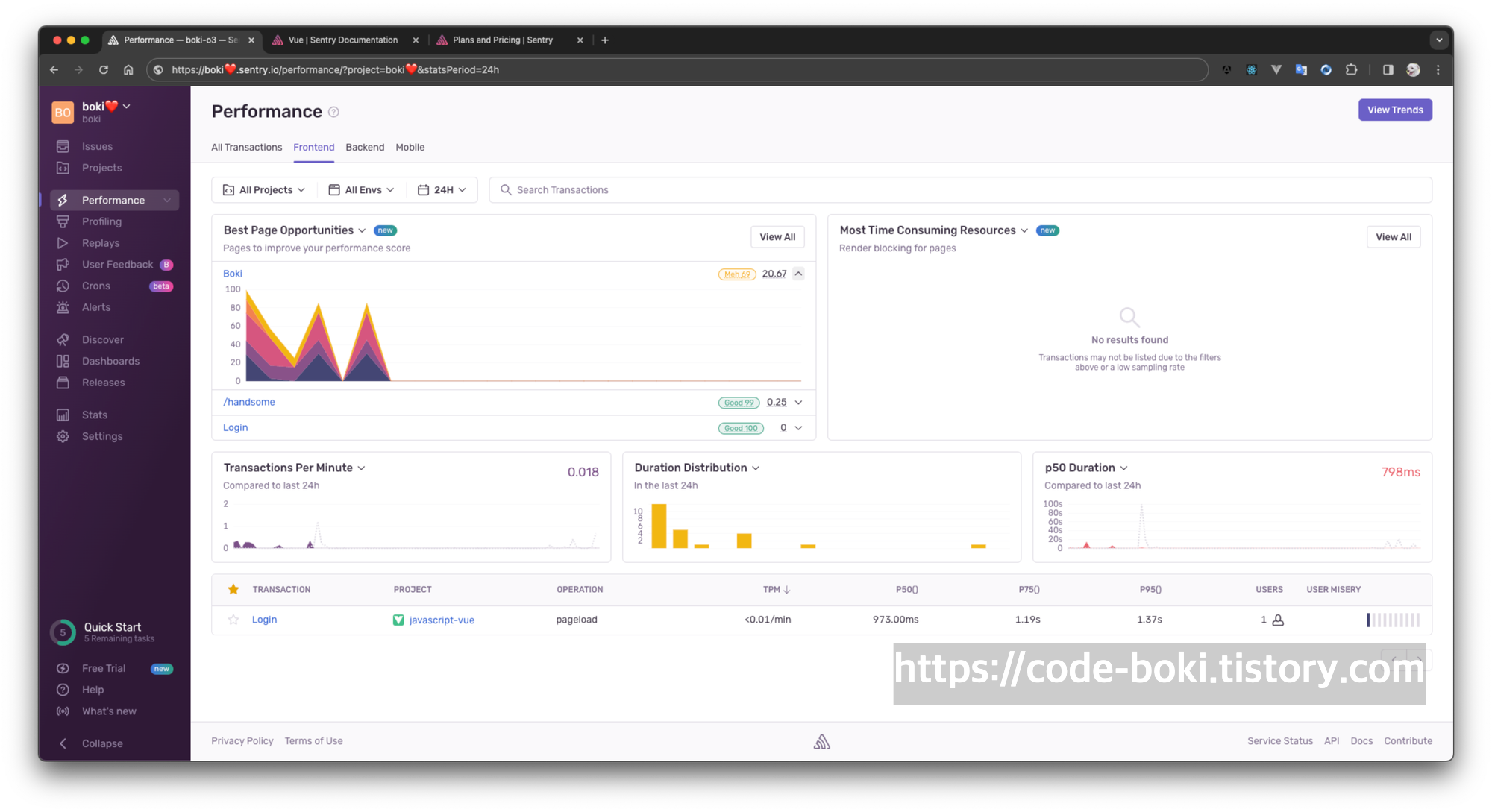Screen dimensions: 1492x812
Task: Open the Profiling section icon
Action: tap(63, 221)
